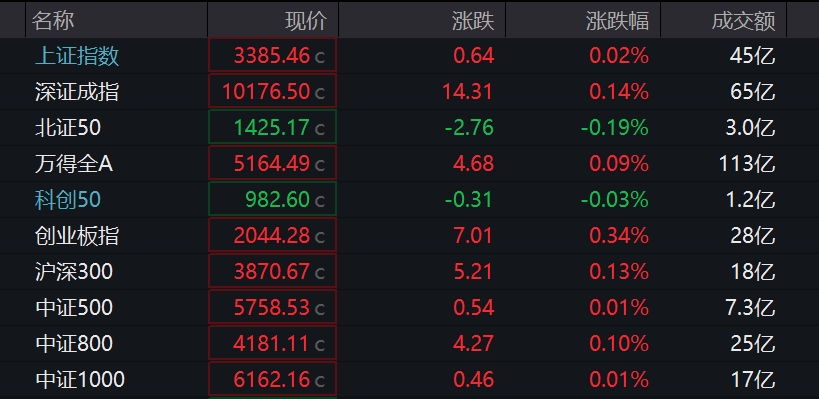This screenshot has width=819, height=399.
Task: Sort by the 名称 column header
Action: (53, 21)
